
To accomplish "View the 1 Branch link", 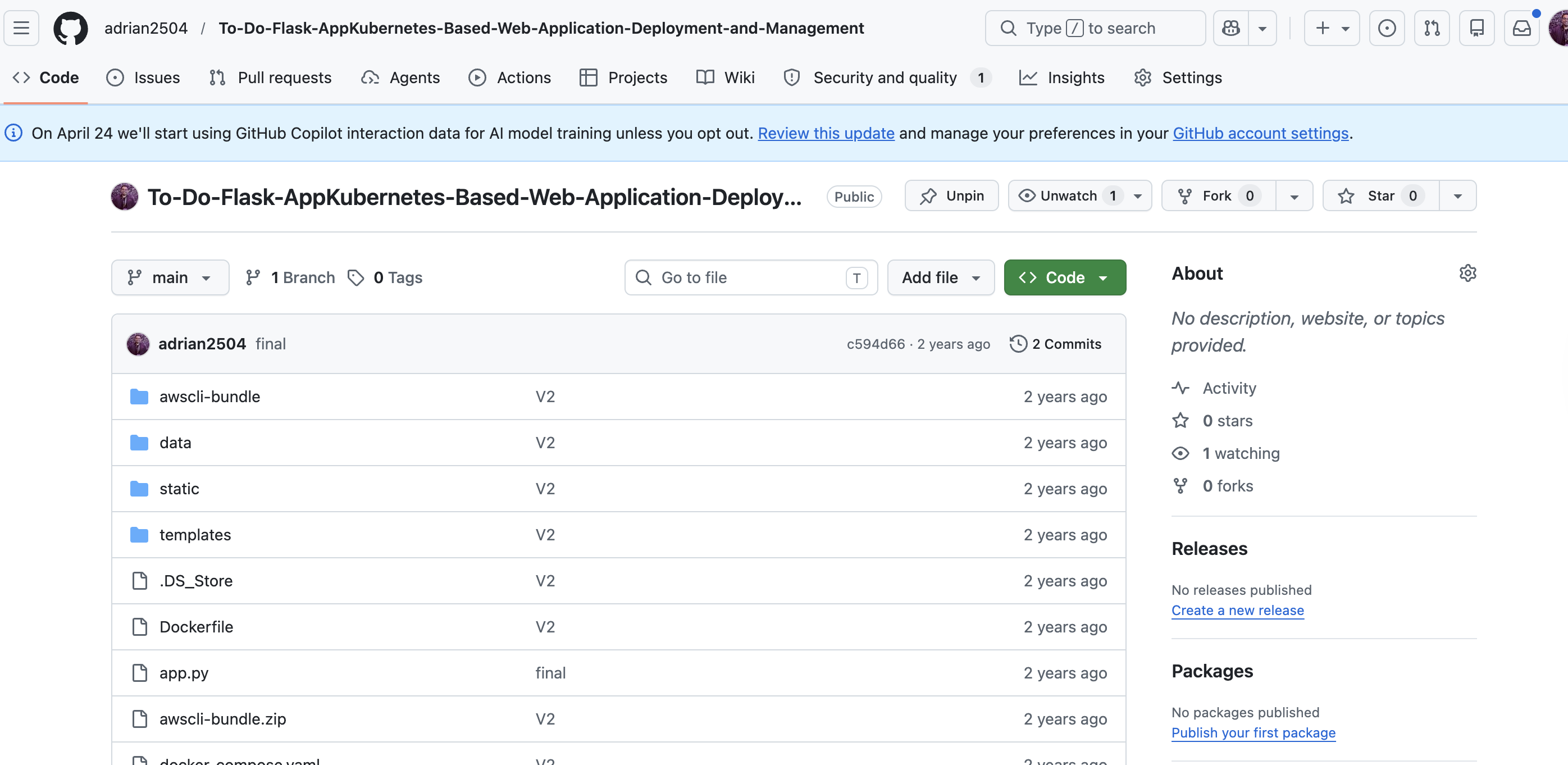I will [290, 277].
